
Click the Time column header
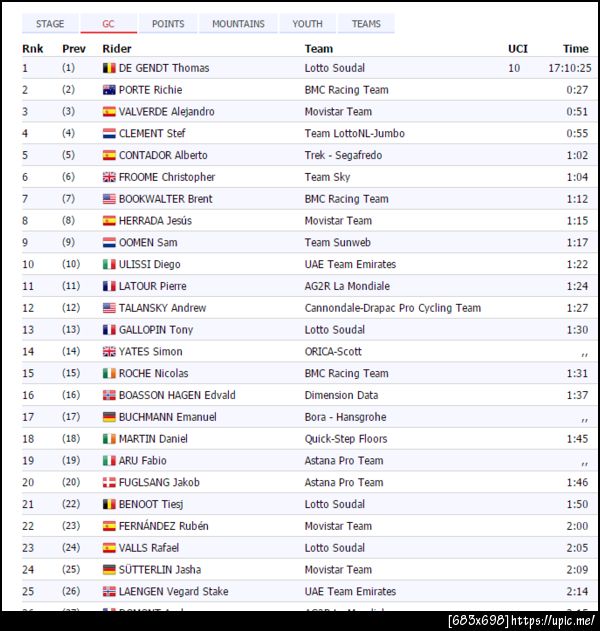575,48
